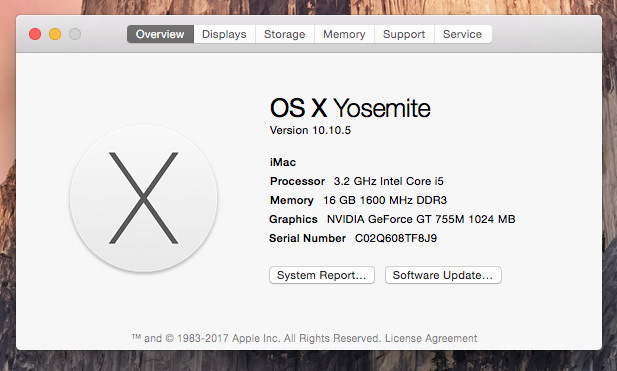
Task: Click the System Report... button
Action: coord(321,275)
